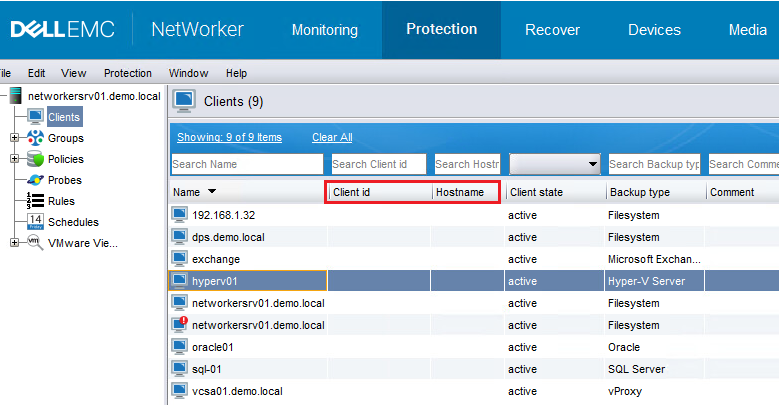This screenshot has width=779, height=405.
Task: Open the Protection menu in menu bar
Action: point(128,73)
